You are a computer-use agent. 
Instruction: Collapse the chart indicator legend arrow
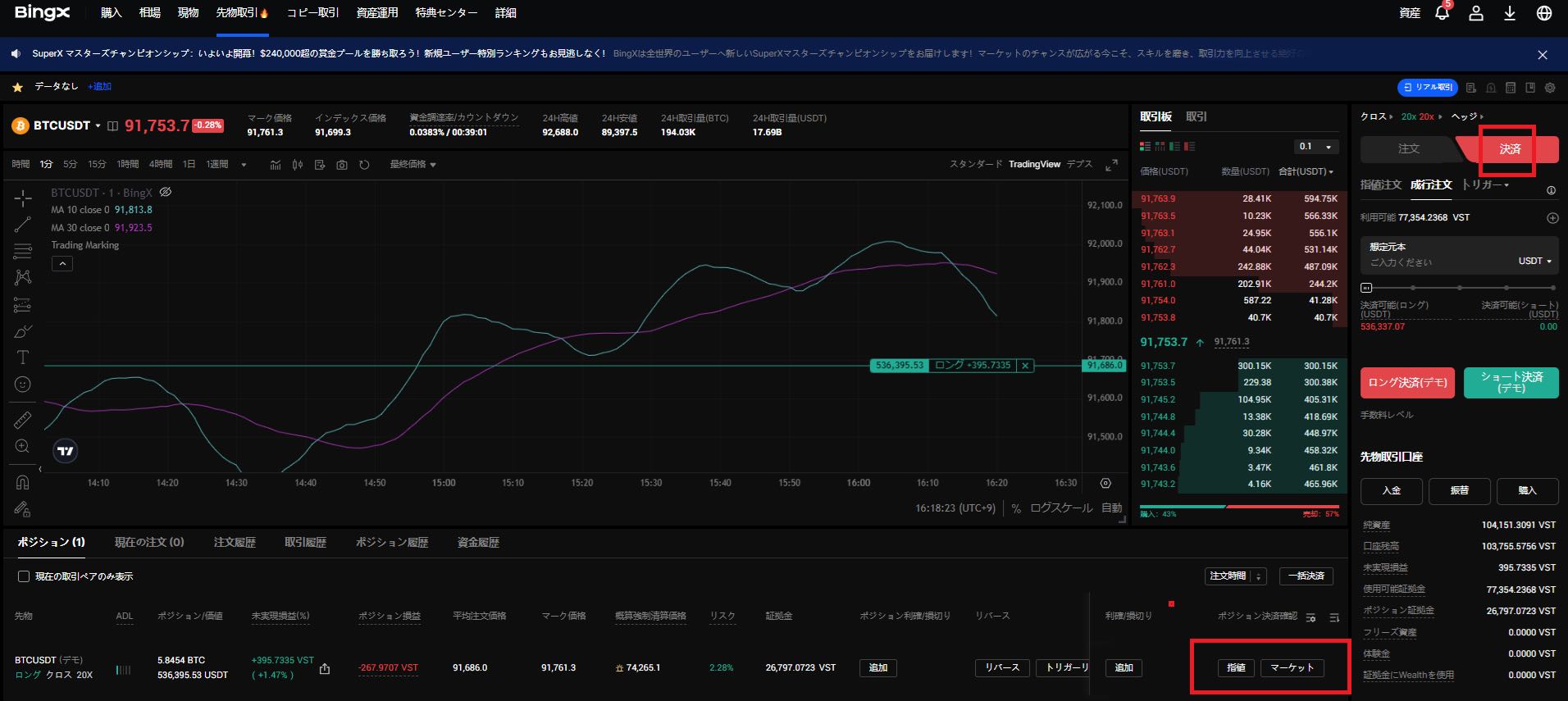(62, 263)
